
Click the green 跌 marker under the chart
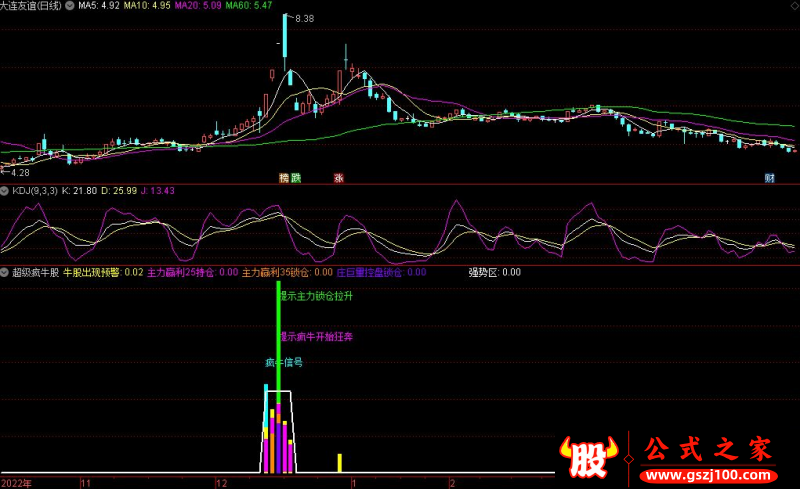[x=295, y=178]
